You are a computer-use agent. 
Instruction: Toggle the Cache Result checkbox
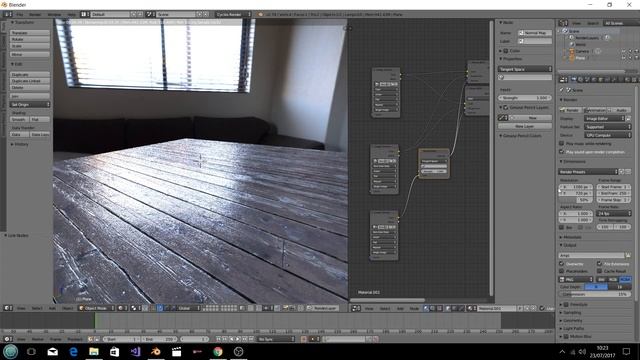(599, 271)
